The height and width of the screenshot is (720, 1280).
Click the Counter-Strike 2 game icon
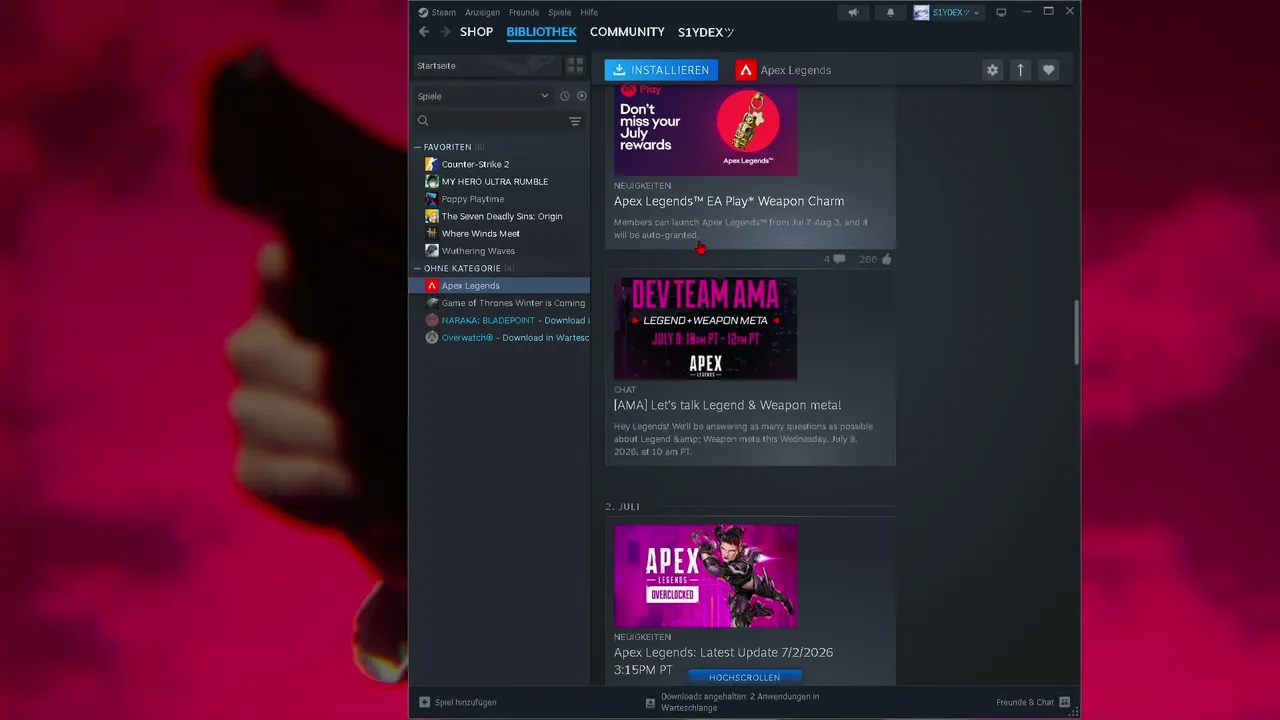[431, 164]
